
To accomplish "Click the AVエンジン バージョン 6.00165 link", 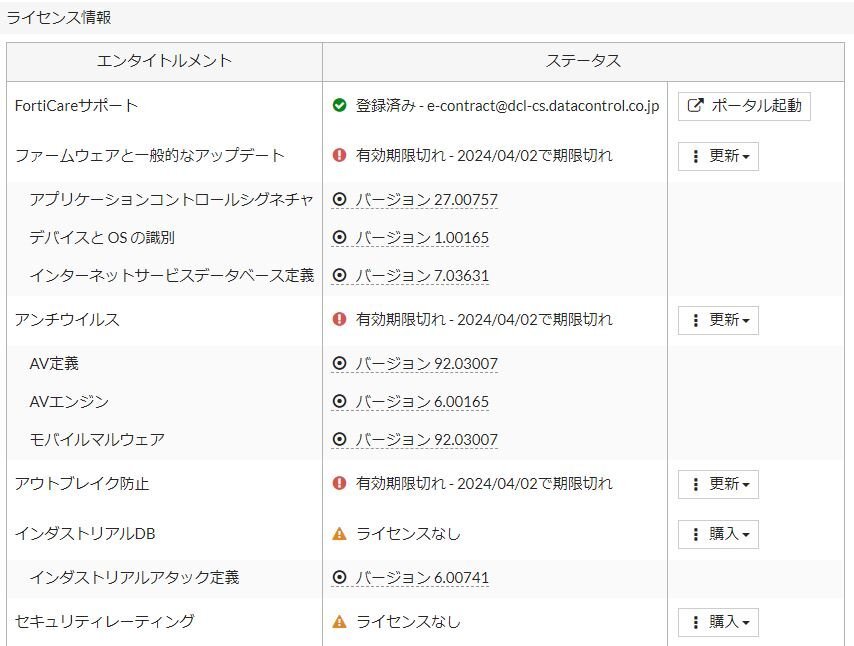I will 422,402.
